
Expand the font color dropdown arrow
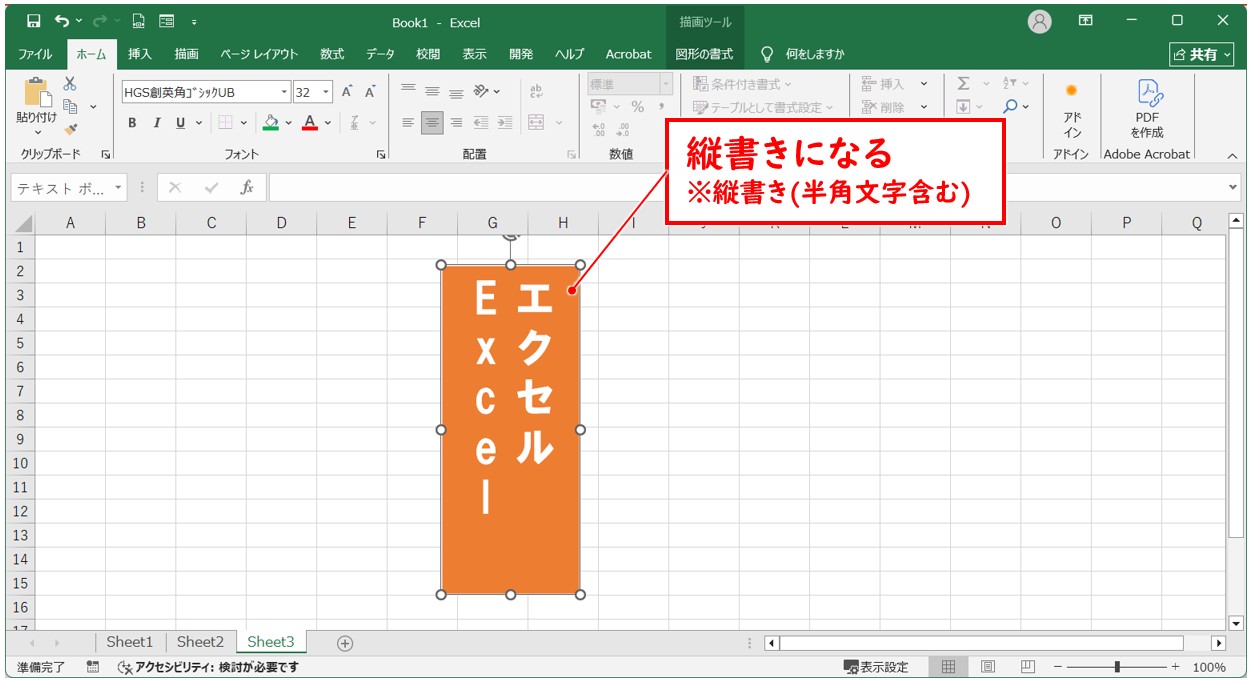[x=329, y=122]
